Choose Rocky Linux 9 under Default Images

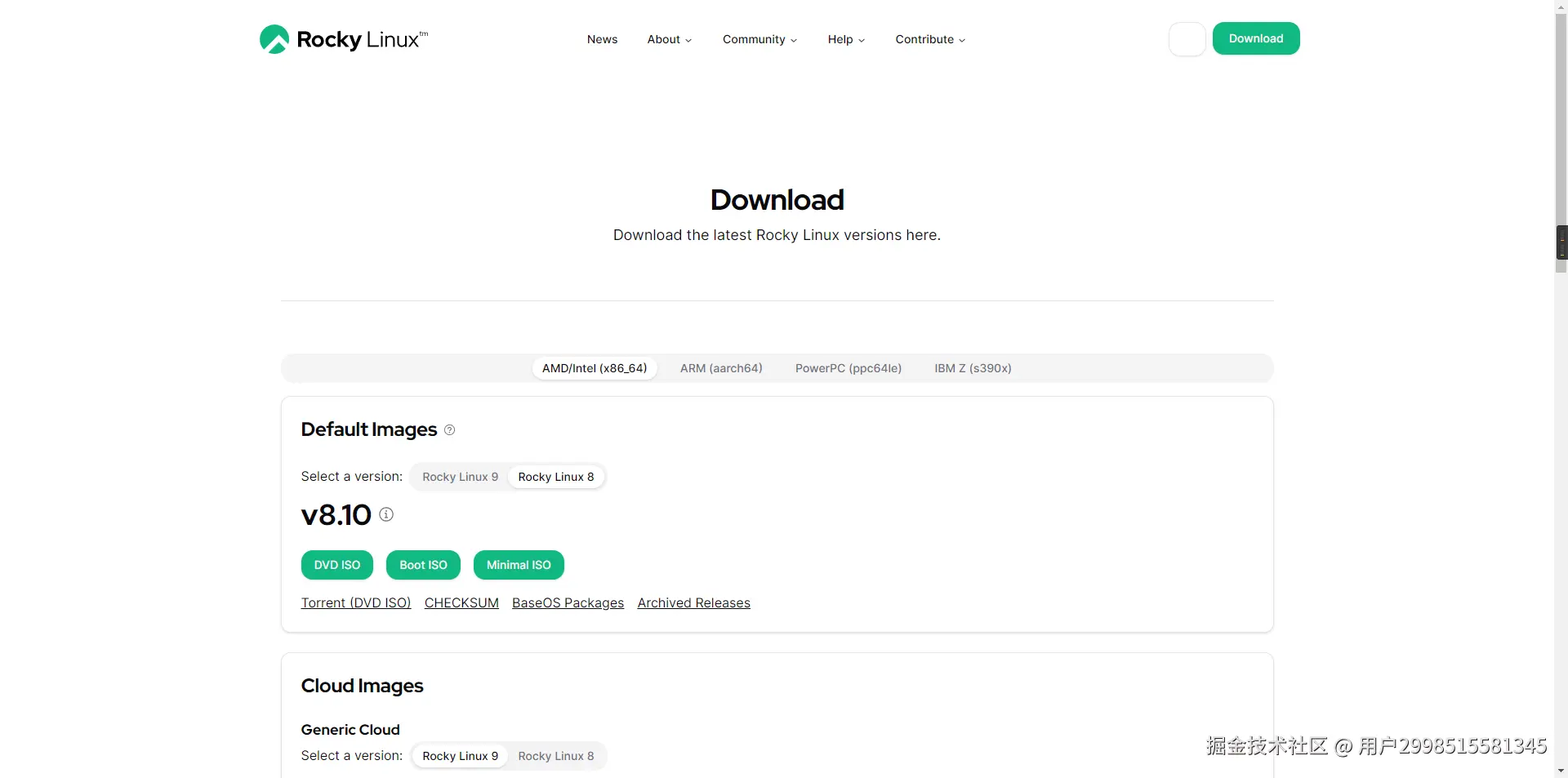click(x=460, y=477)
